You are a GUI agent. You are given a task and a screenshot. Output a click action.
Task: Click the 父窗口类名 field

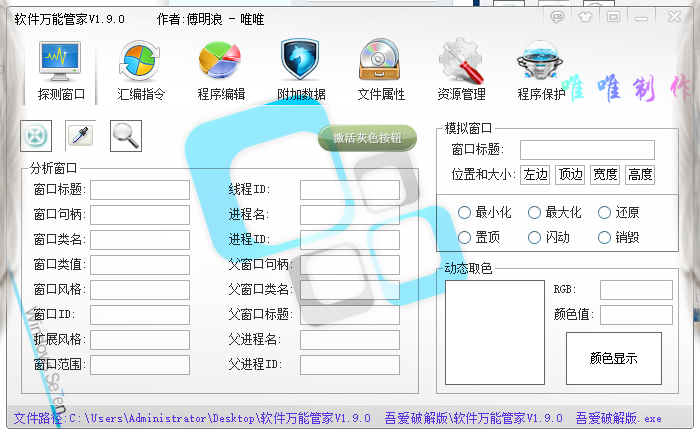pyautogui.click(x=350, y=290)
